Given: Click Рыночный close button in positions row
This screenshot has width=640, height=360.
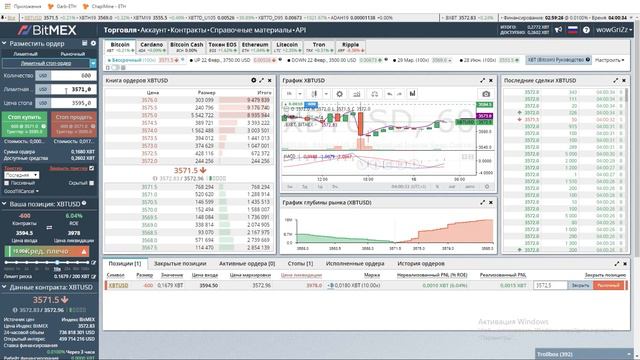Looking at the screenshot, I should tap(608, 285).
